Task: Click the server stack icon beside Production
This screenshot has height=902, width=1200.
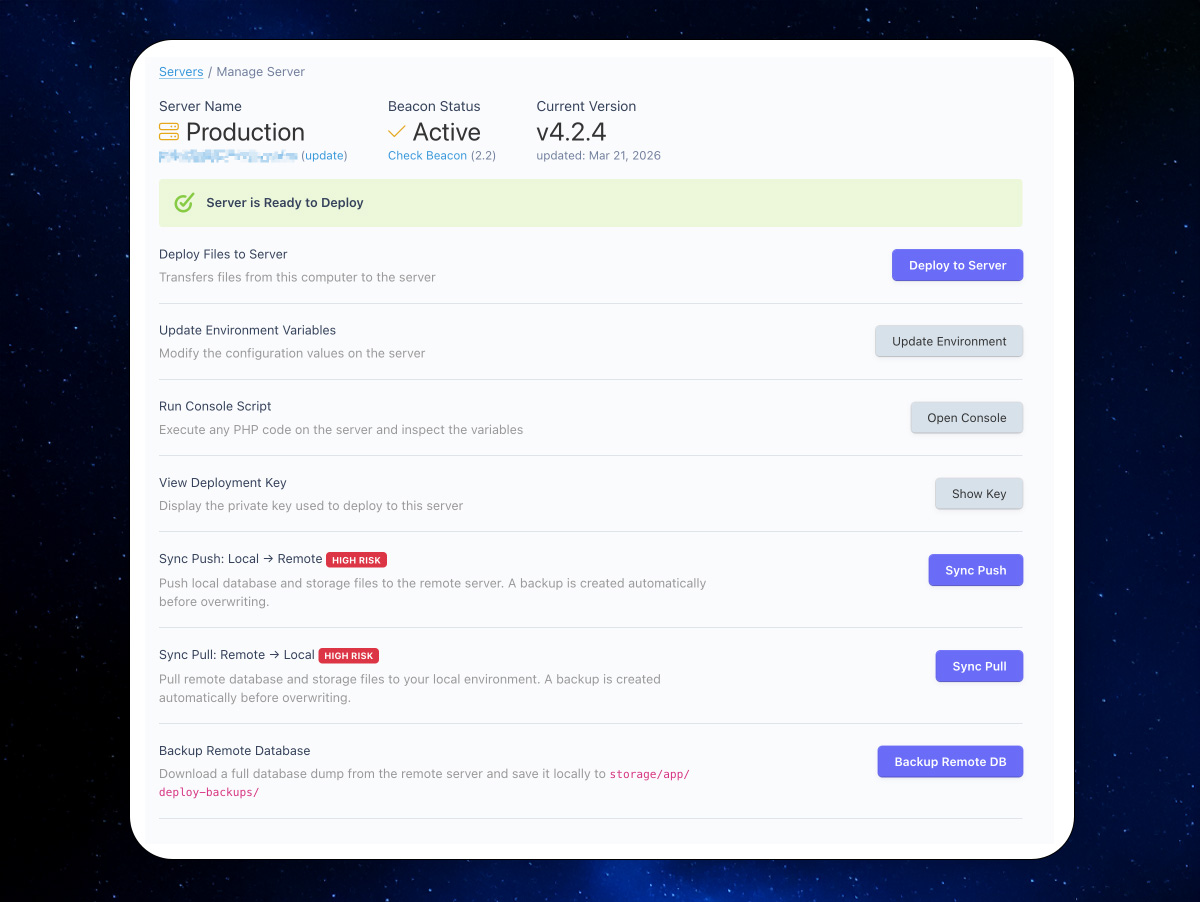Action: pos(169,132)
